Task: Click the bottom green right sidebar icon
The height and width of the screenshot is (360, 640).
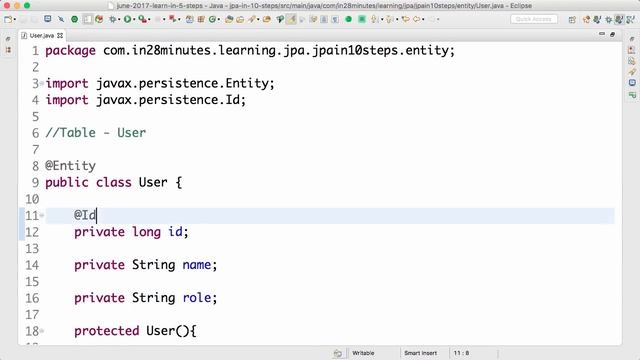Action: tap(632, 95)
